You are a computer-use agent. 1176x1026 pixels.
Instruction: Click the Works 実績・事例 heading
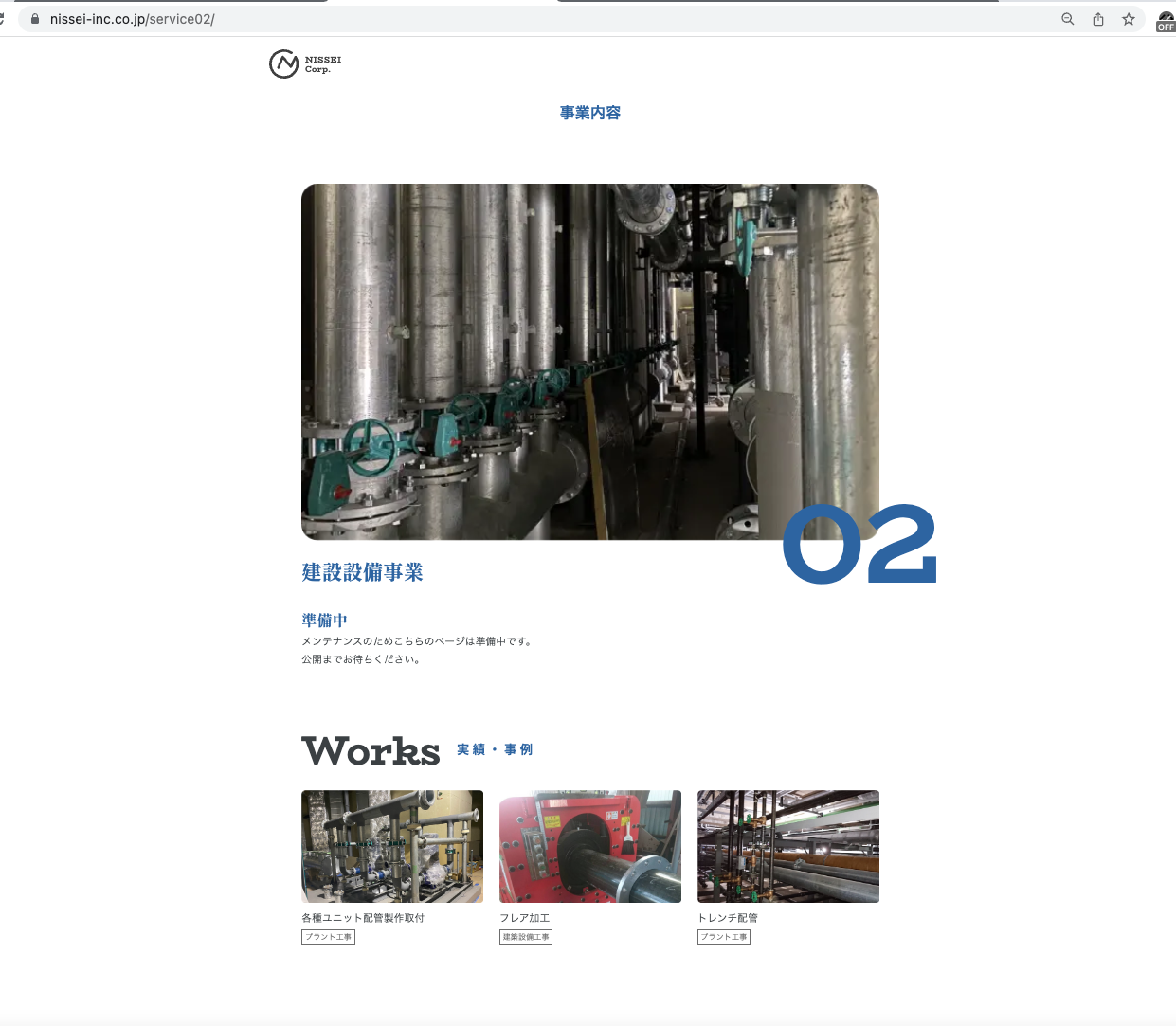418,750
